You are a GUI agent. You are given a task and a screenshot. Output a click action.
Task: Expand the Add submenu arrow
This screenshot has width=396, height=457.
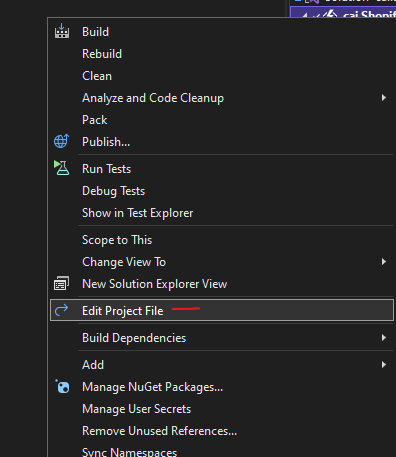pyautogui.click(x=384, y=365)
